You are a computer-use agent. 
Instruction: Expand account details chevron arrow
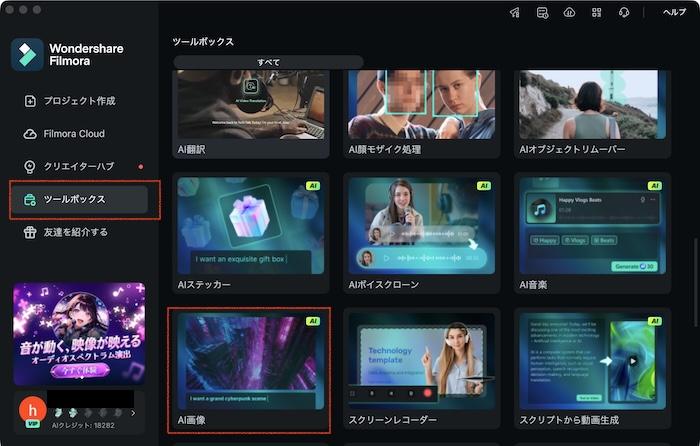coord(133,413)
